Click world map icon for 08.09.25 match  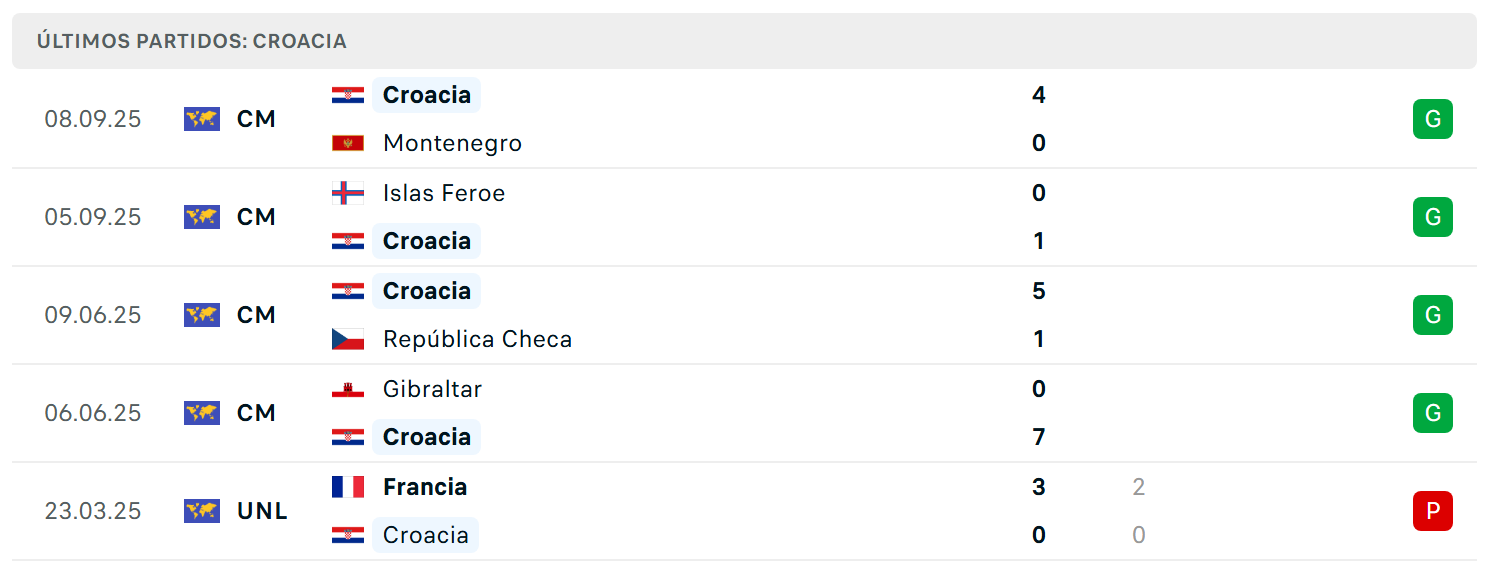202,119
